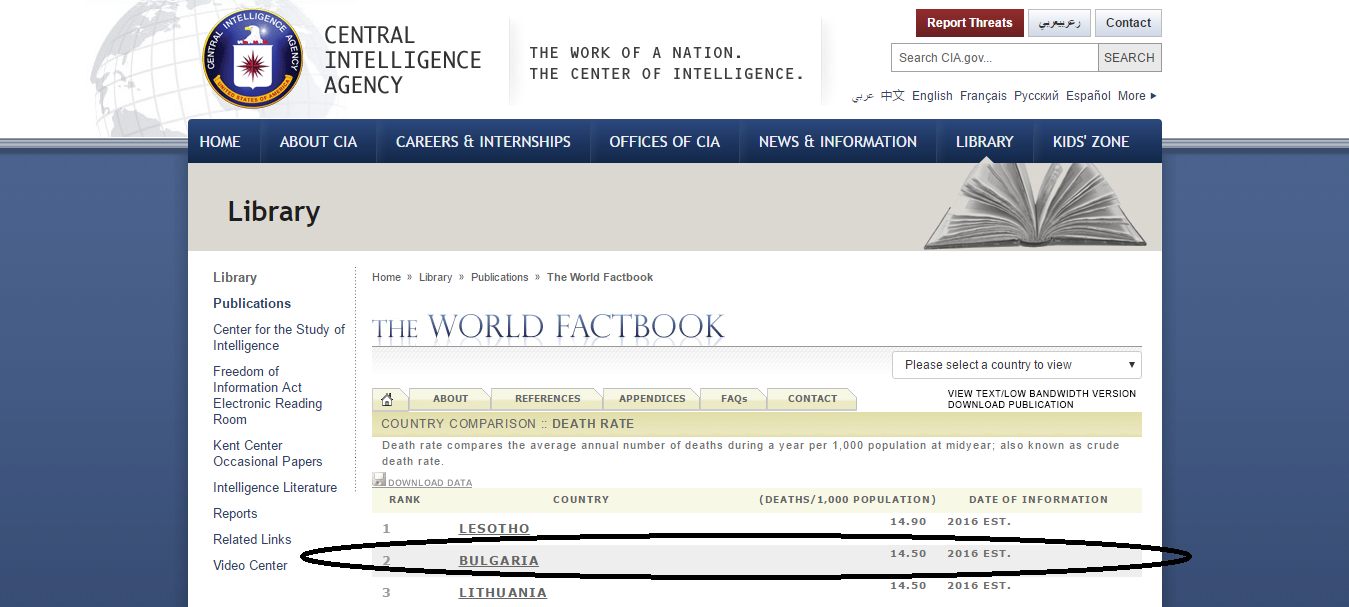Screen dimensions: 1349x607
Task: Click the Library sidebar link
Action: 235,278
